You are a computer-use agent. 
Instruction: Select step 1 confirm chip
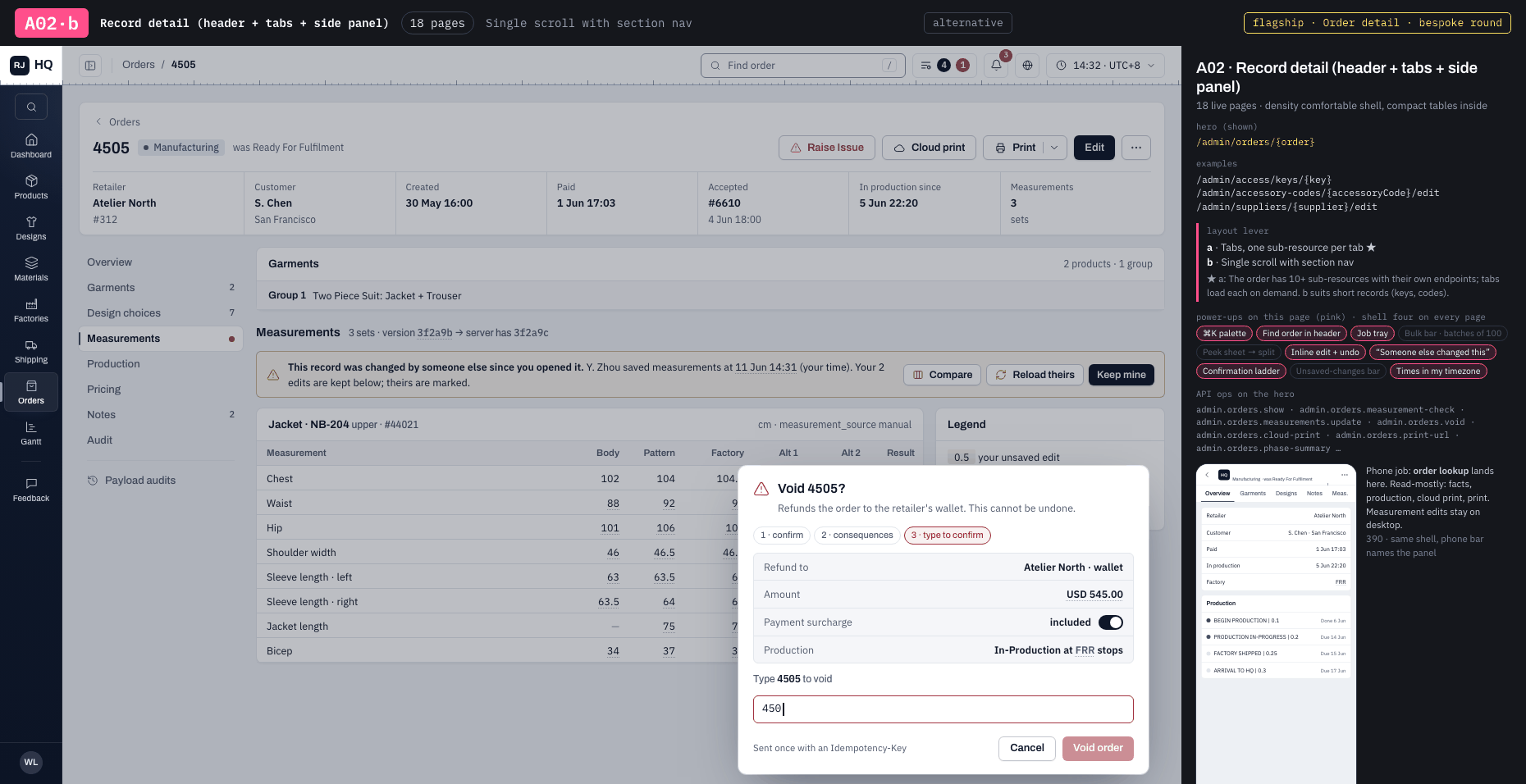click(782, 536)
